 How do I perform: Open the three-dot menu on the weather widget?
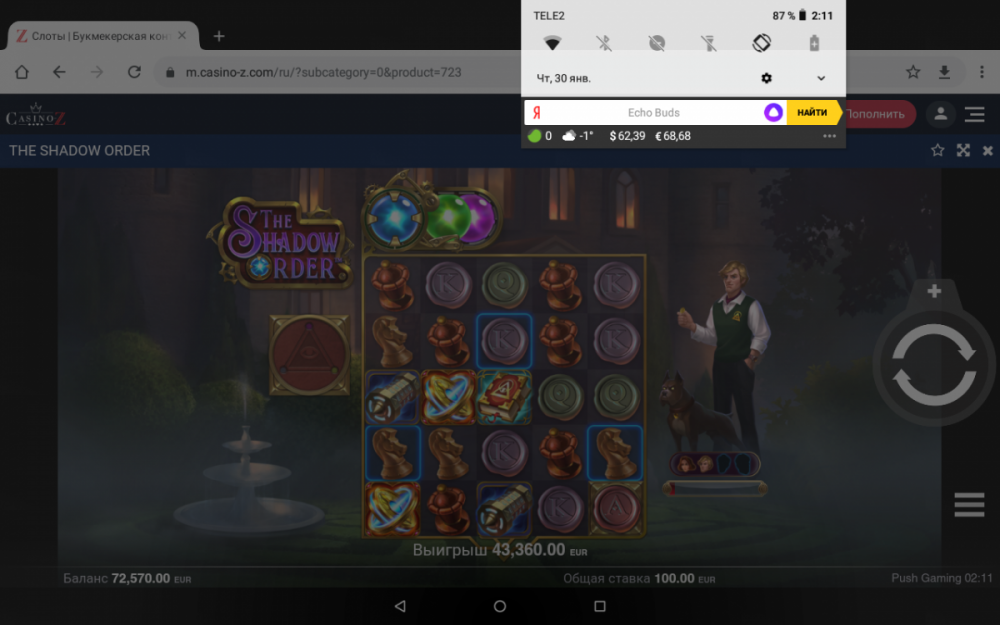click(829, 136)
